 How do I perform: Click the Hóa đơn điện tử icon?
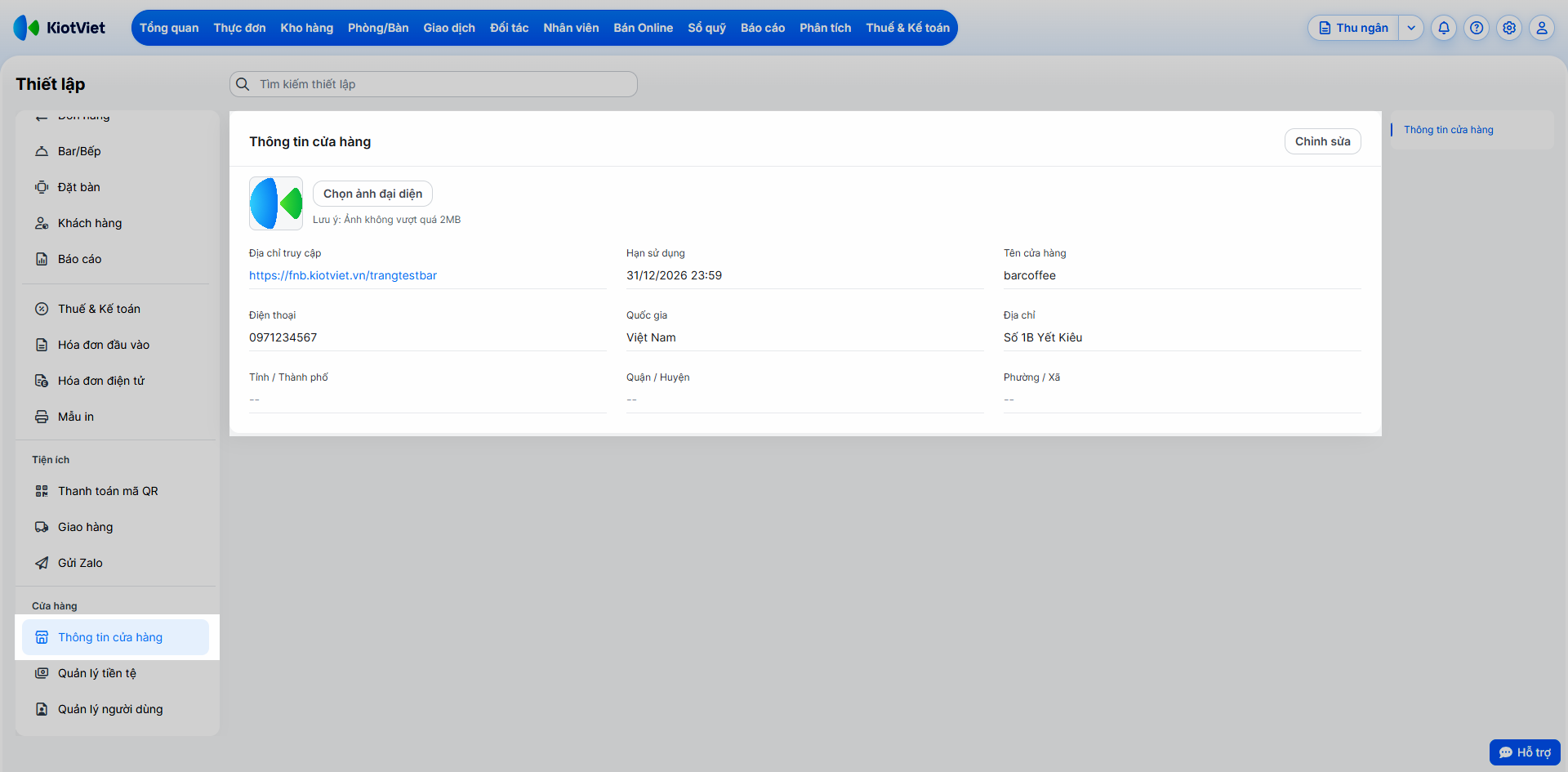tap(42, 381)
